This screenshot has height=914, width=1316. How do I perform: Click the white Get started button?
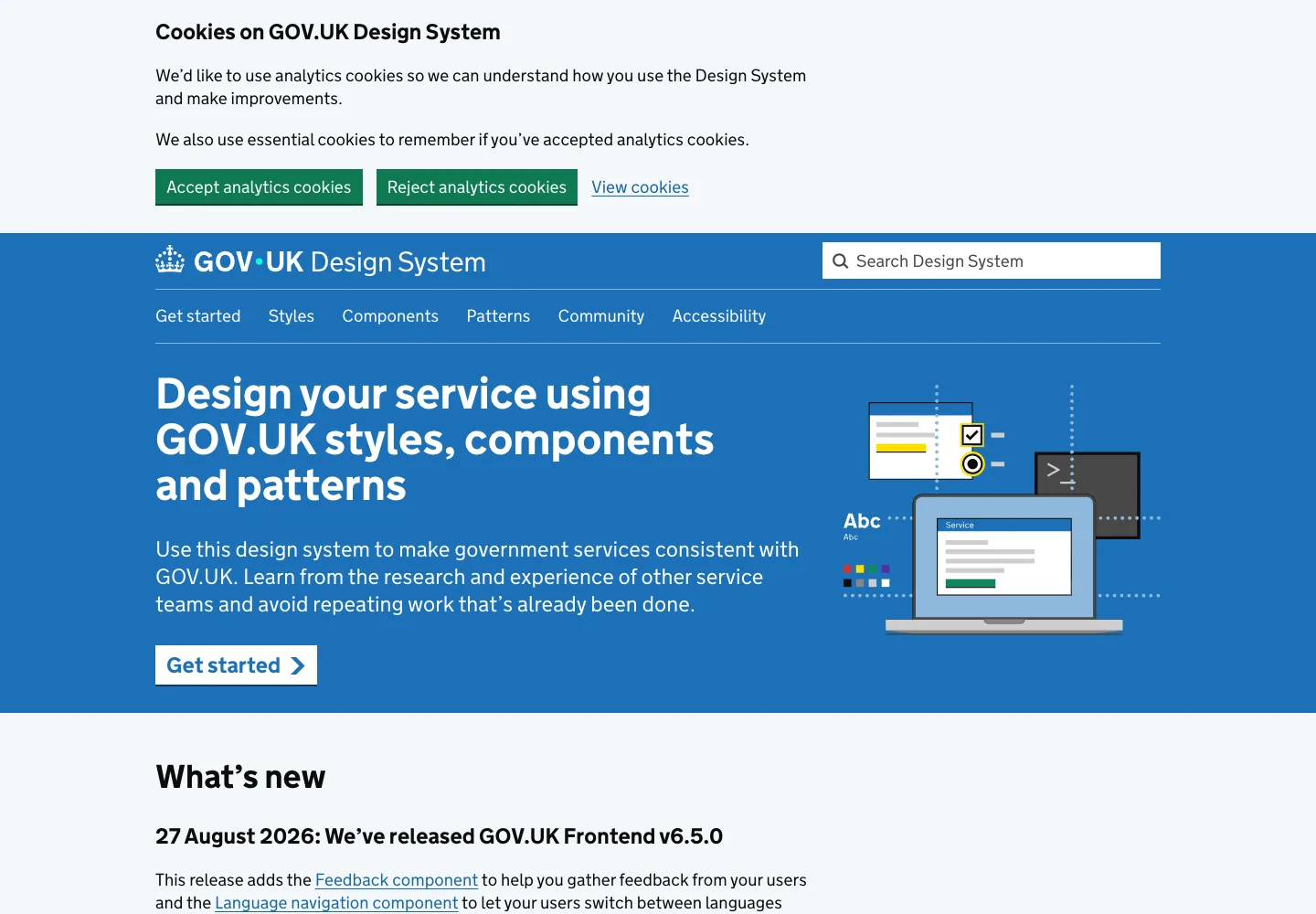tap(236, 664)
